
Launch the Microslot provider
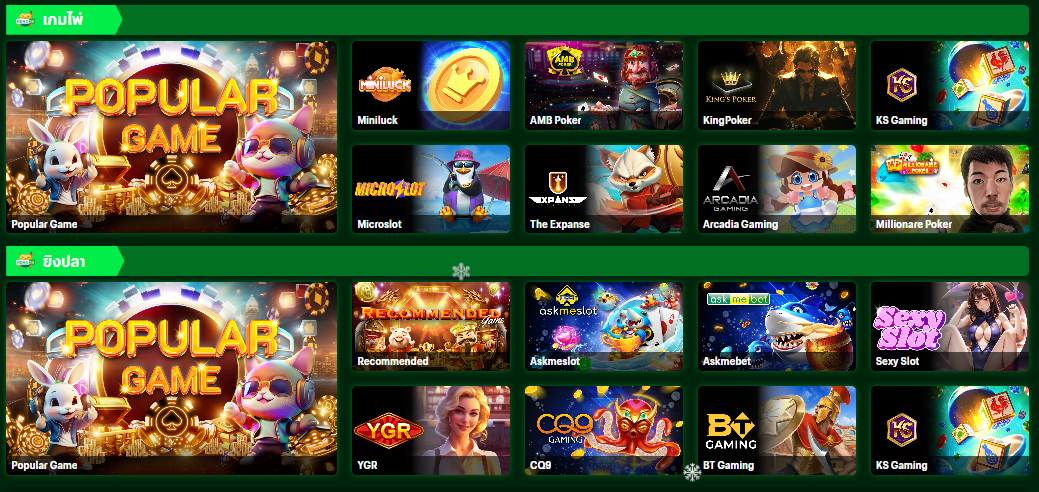click(x=431, y=189)
